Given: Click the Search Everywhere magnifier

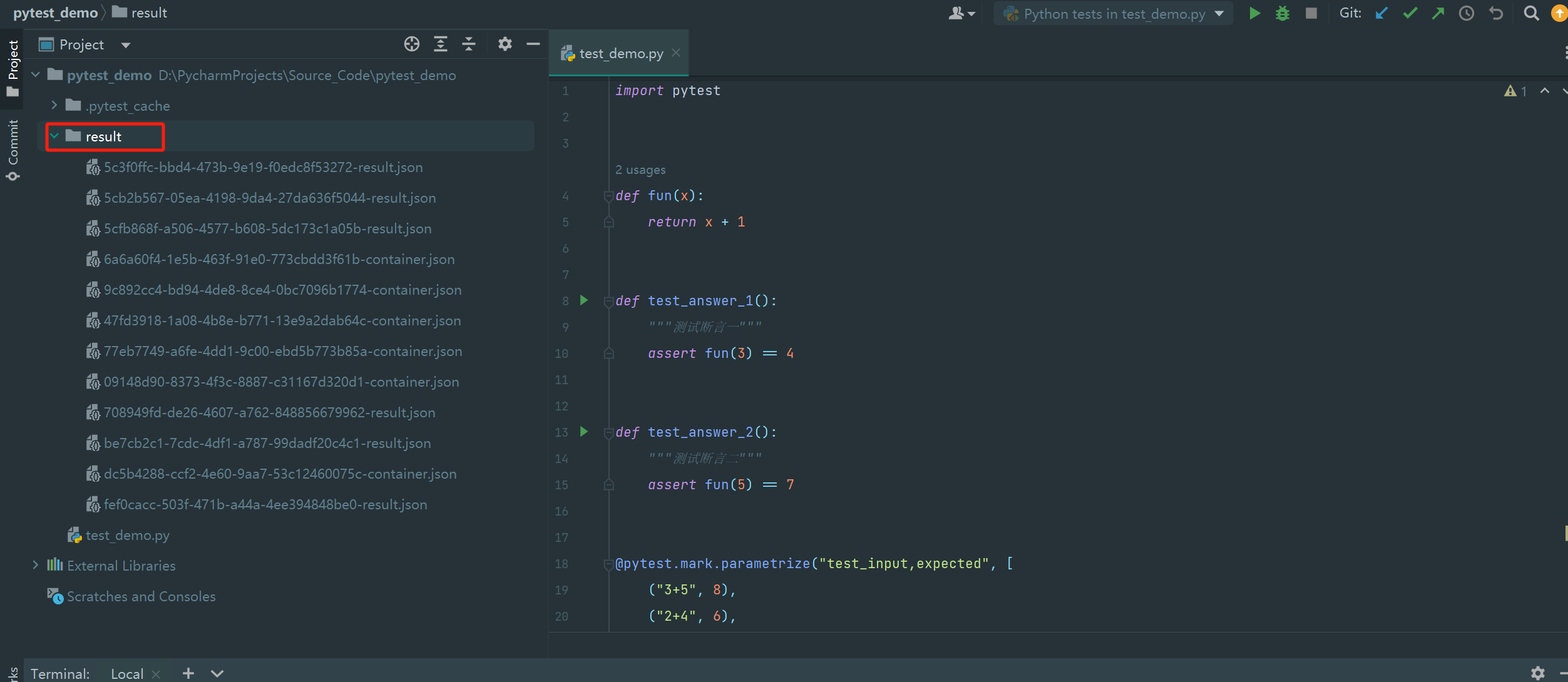Looking at the screenshot, I should click(1531, 13).
